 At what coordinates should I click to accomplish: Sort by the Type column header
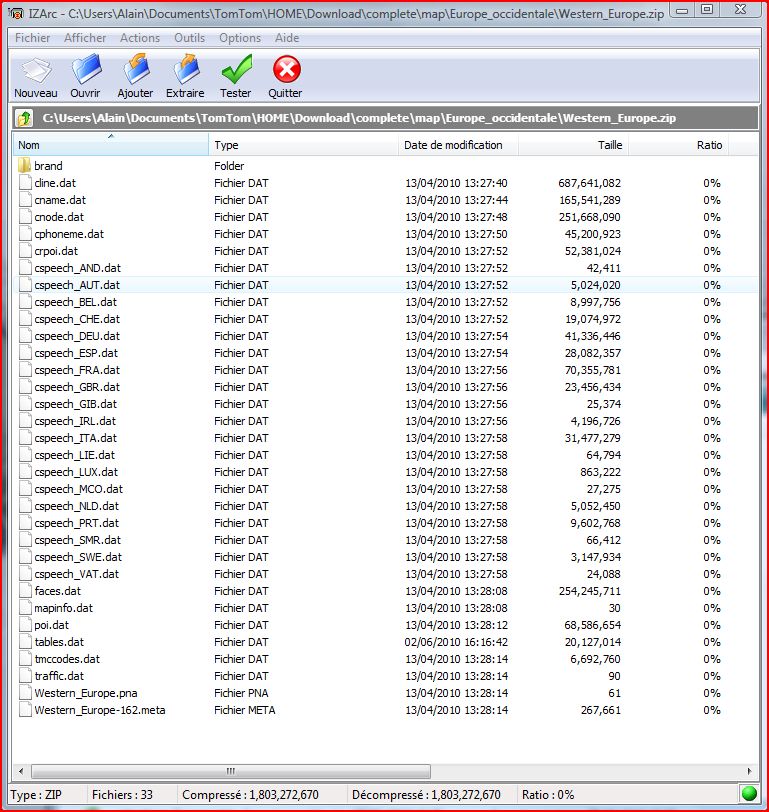click(x=303, y=145)
